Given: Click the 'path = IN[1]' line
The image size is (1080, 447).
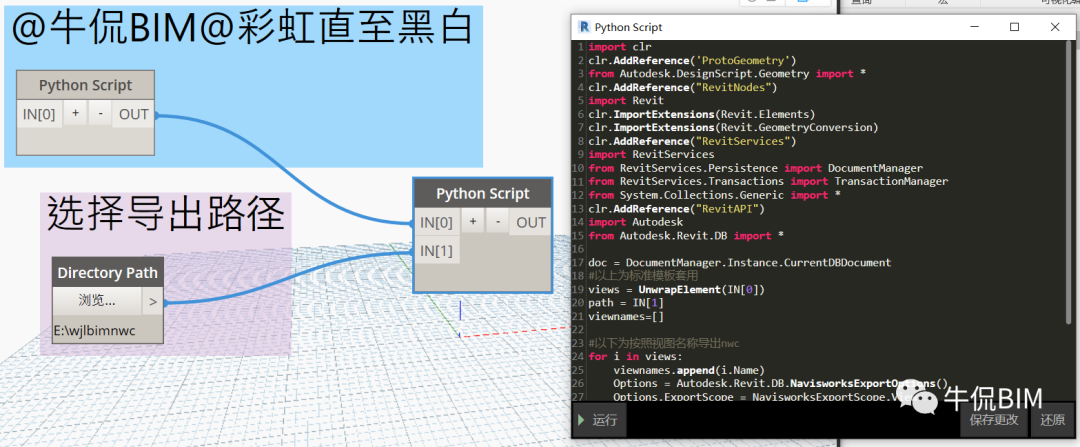Looking at the screenshot, I should [x=626, y=303].
